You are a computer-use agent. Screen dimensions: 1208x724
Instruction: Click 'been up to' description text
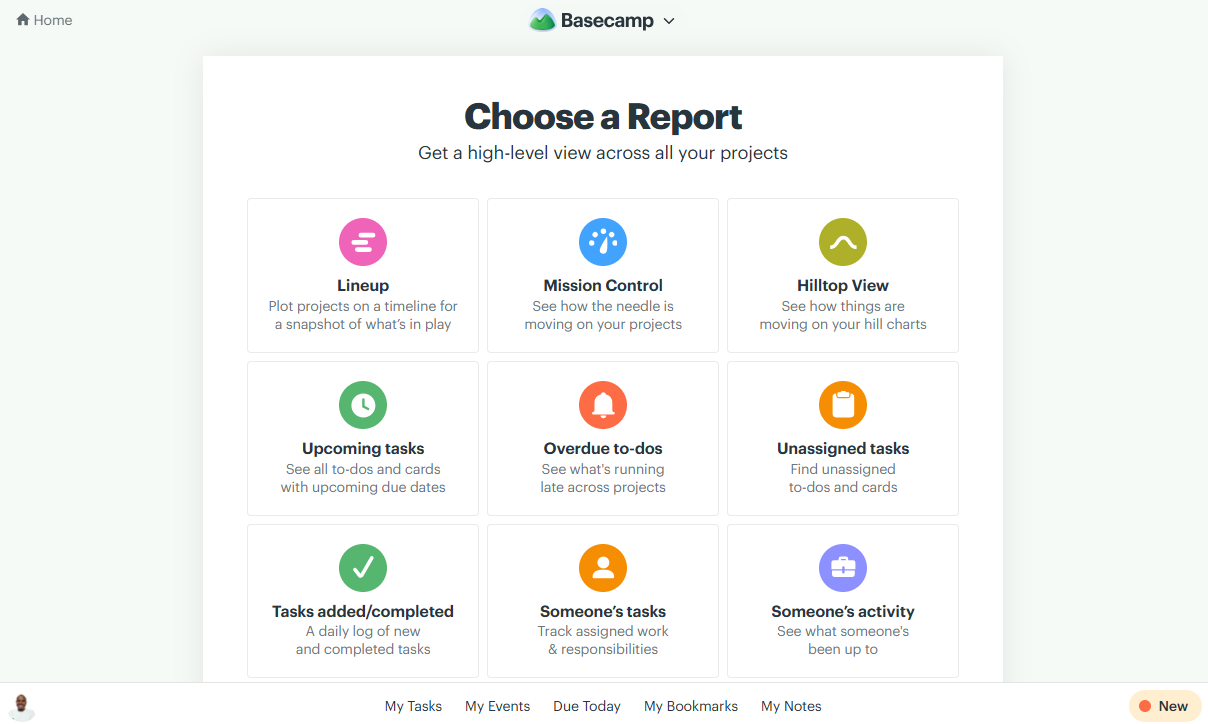tap(843, 649)
